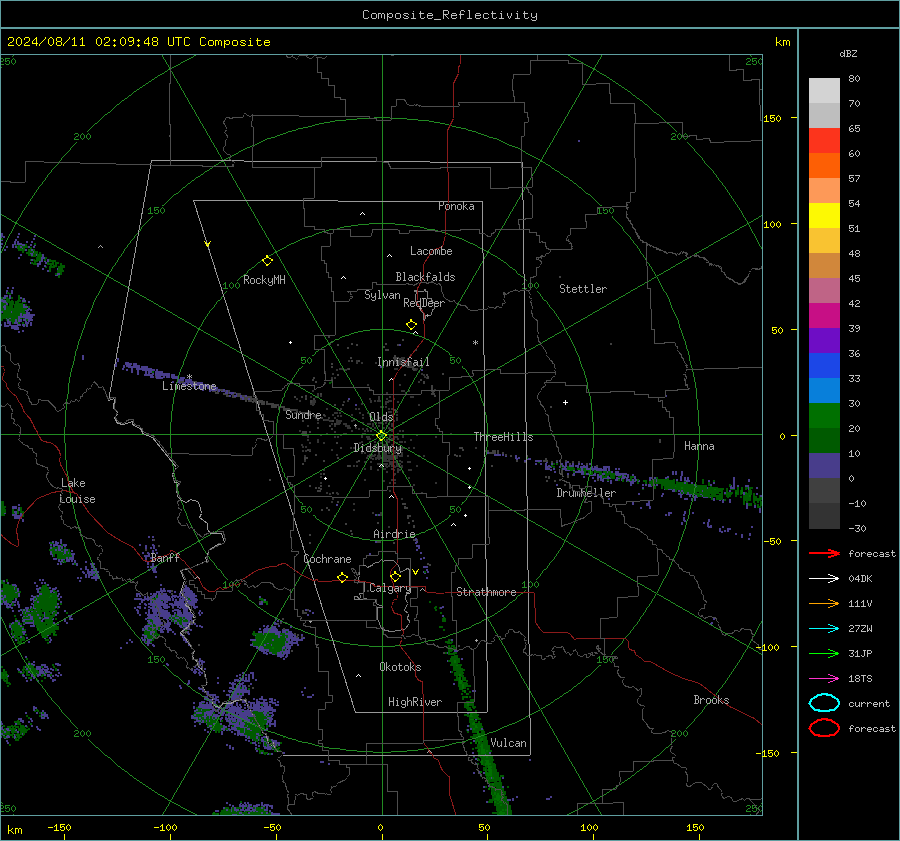Image resolution: width=900 pixels, height=841 pixels.
Task: Click the red forecast arrow in legend
Action: [824, 553]
